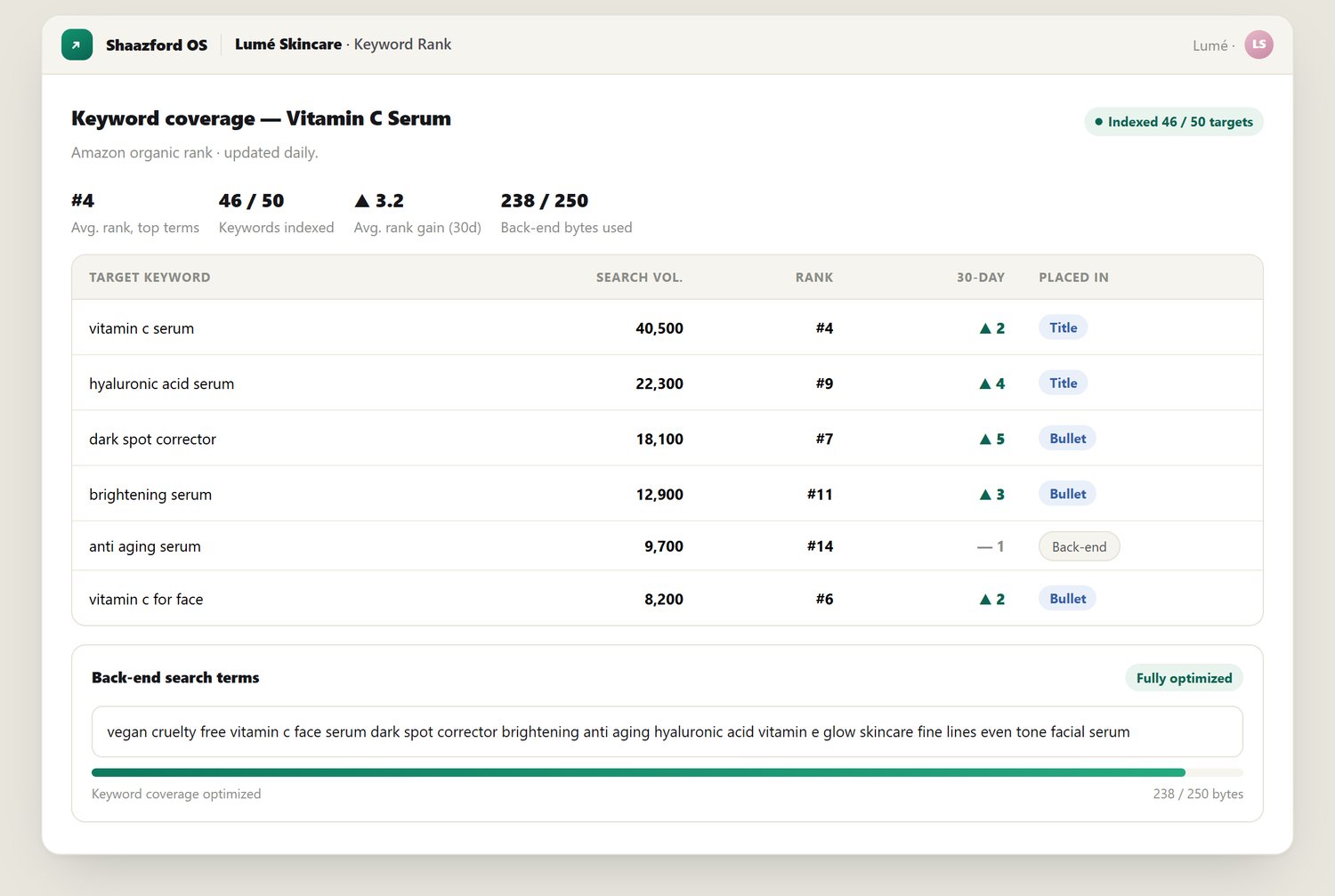
Task: Click search volume 12,900
Action: pos(659,494)
